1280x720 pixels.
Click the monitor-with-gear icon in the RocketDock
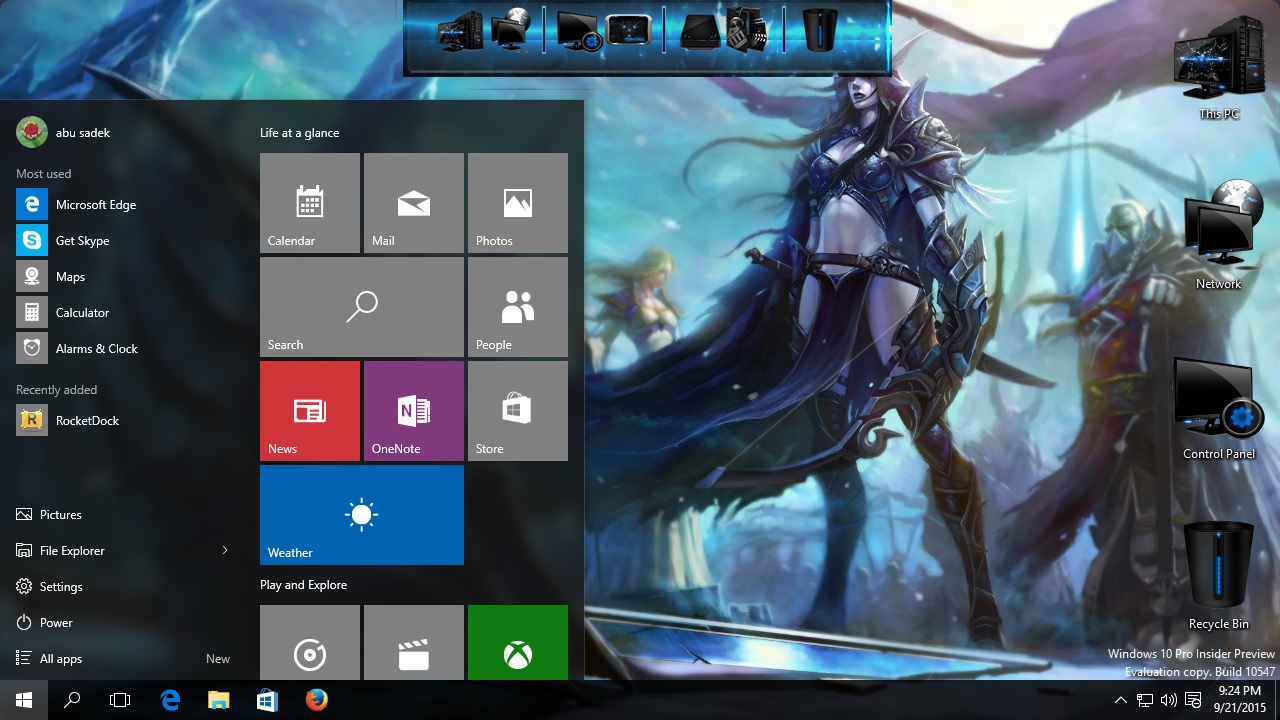(x=579, y=30)
